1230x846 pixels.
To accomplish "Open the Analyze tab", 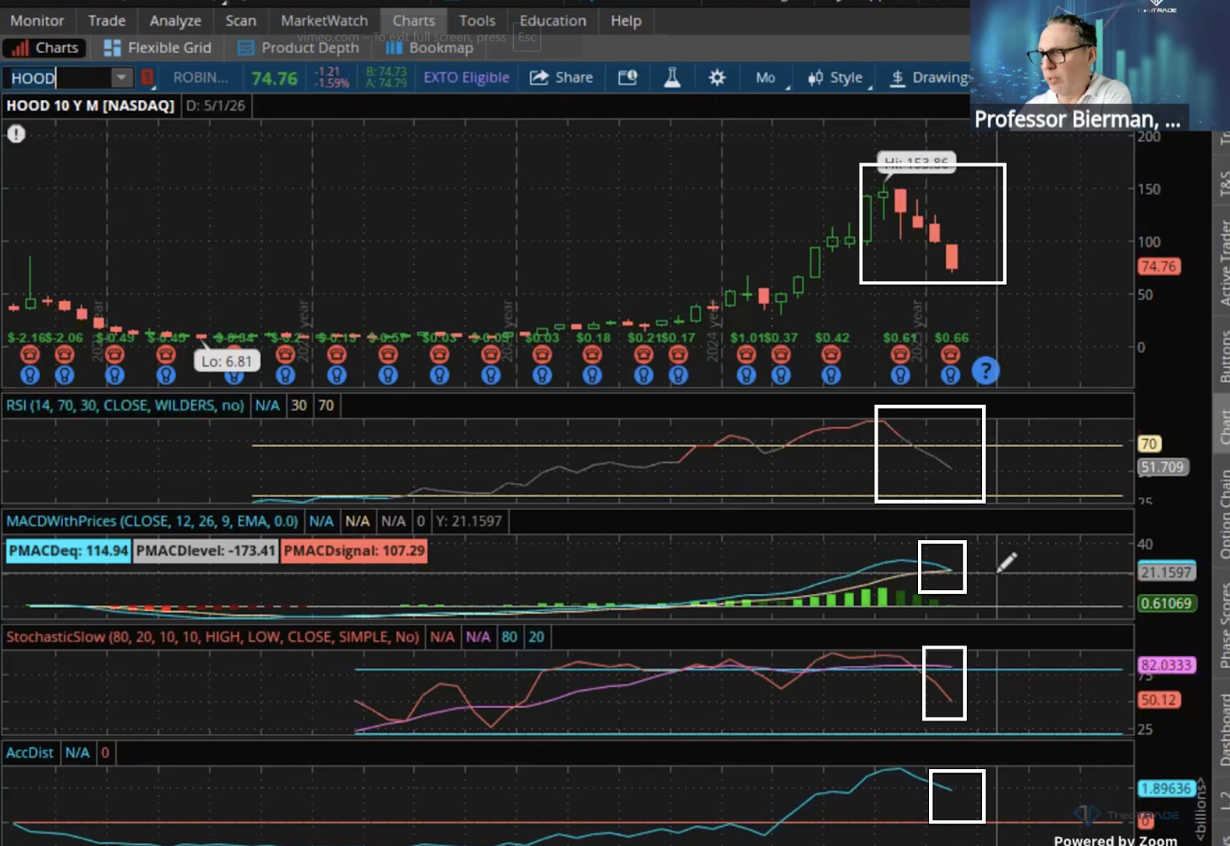I will click(x=175, y=20).
